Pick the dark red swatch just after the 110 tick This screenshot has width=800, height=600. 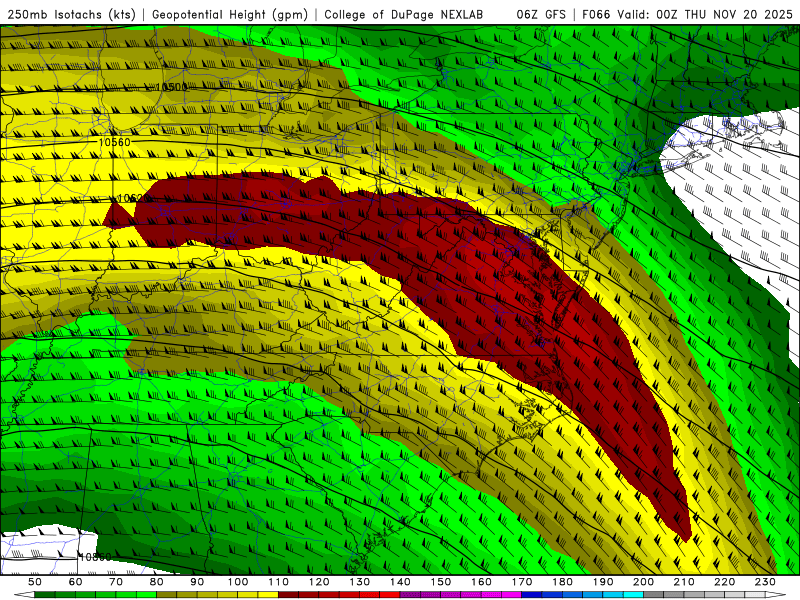288,595
